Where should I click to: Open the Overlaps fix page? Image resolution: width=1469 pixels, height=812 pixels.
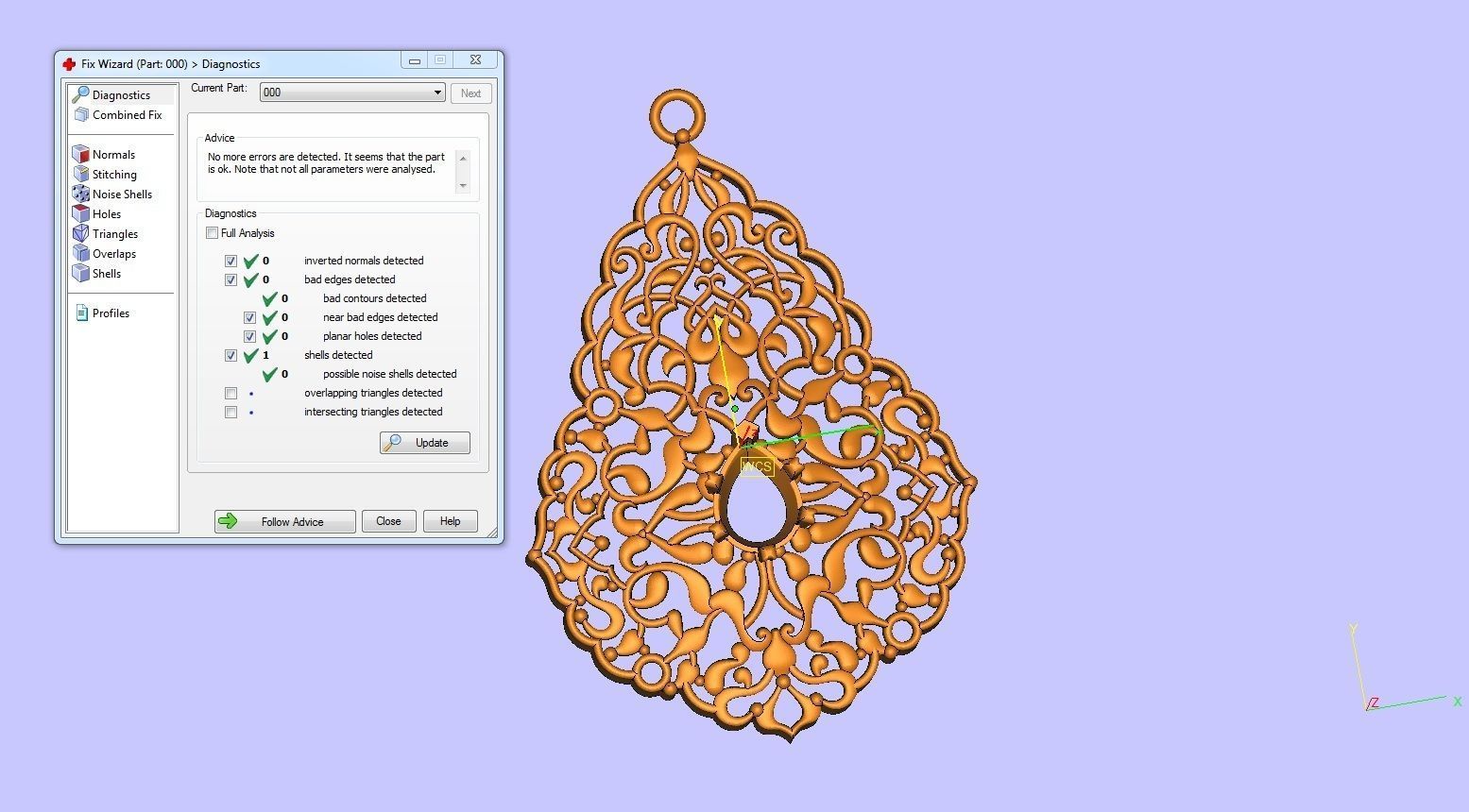click(114, 254)
